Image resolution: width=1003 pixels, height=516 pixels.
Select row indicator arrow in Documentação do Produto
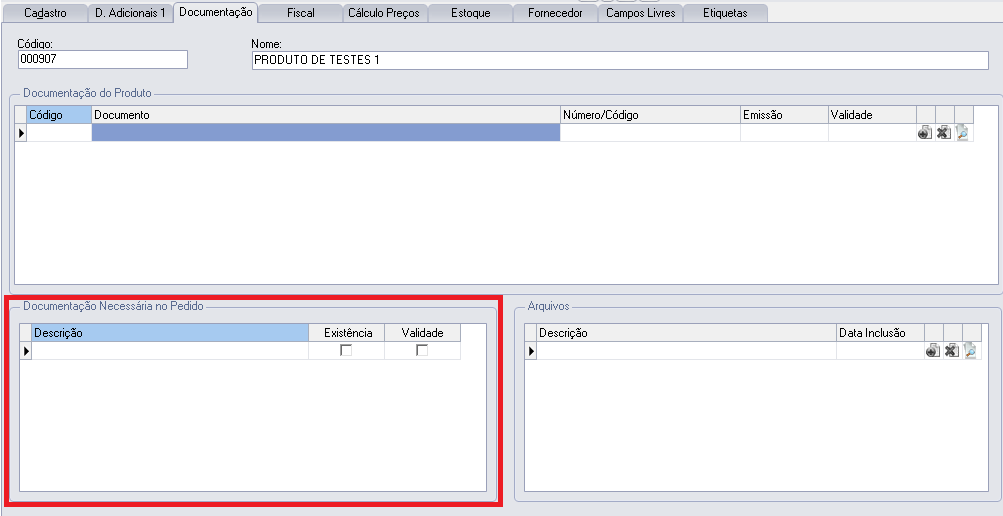coord(21,133)
